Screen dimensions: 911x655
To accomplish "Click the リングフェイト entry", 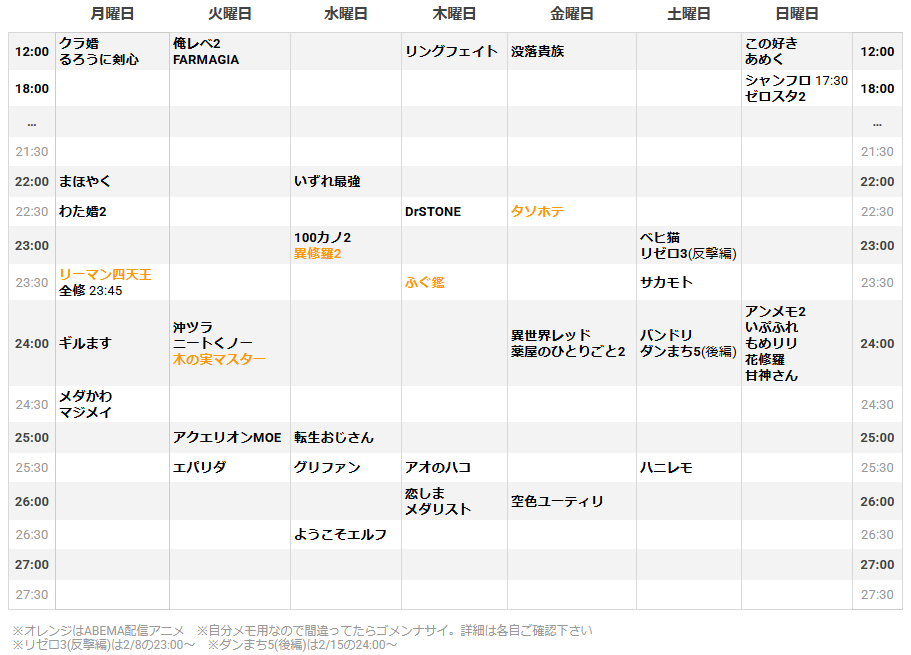I will click(451, 51).
